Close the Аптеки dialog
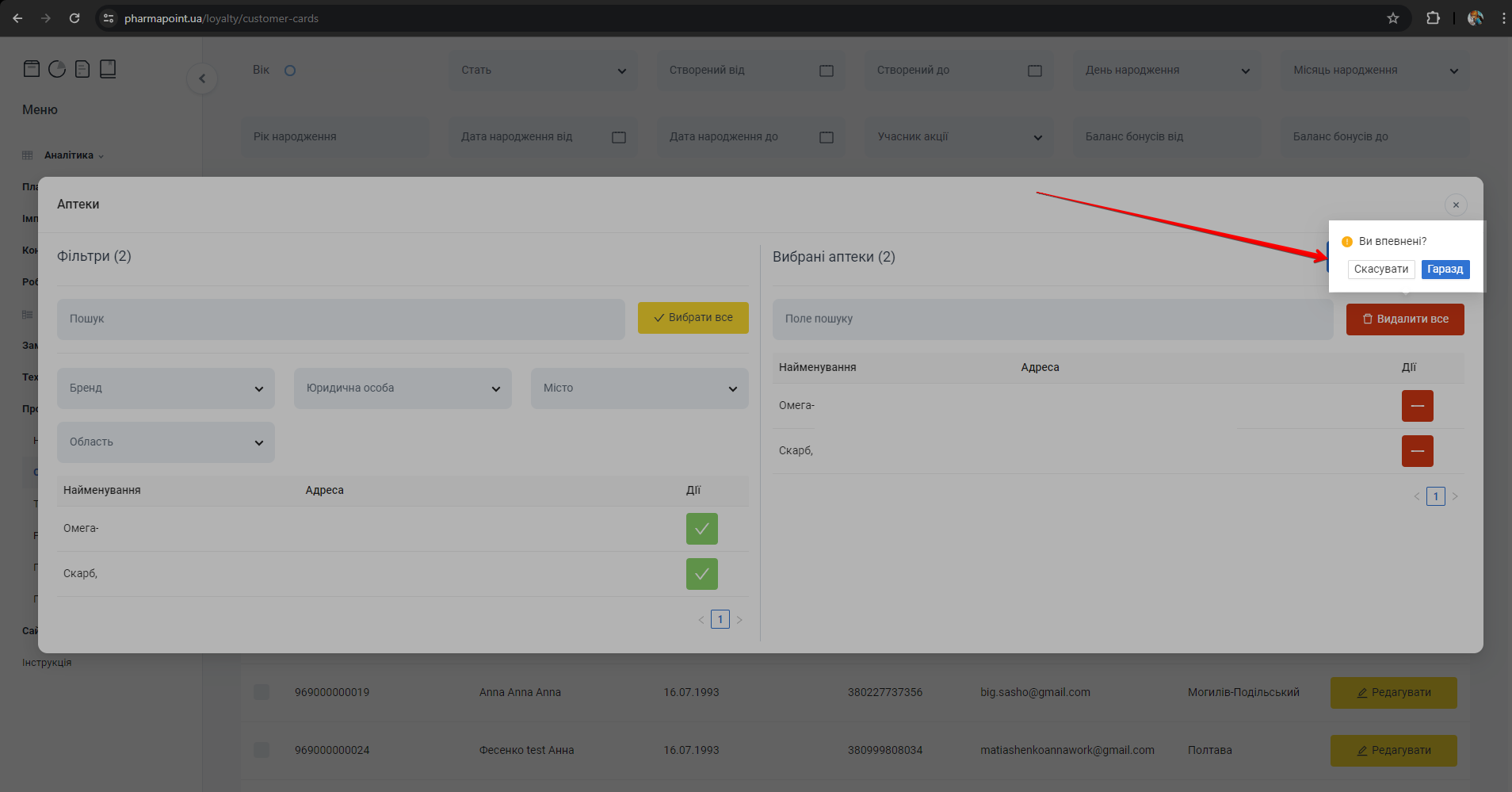The image size is (1512, 792). pyautogui.click(x=1456, y=205)
